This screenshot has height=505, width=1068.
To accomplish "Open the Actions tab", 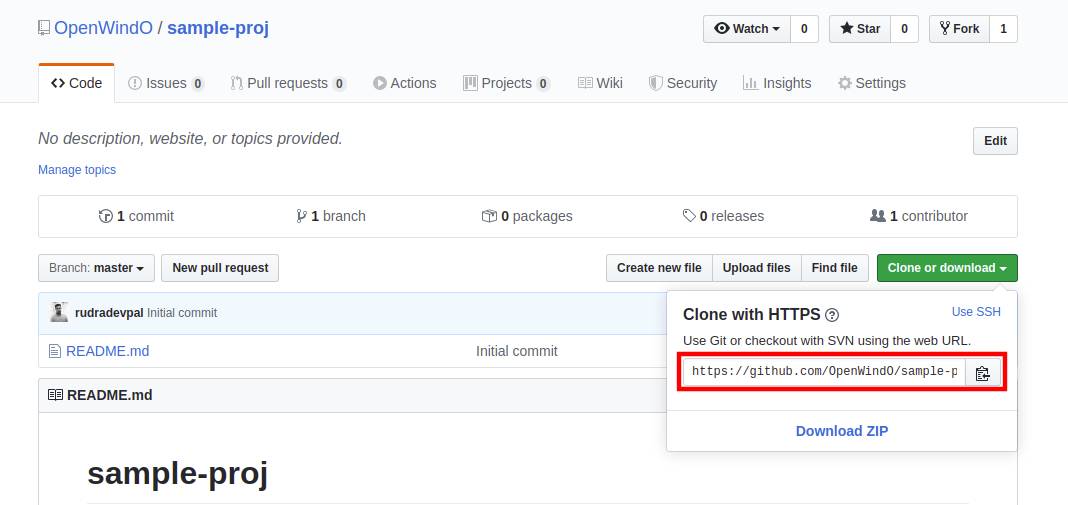I will (405, 83).
